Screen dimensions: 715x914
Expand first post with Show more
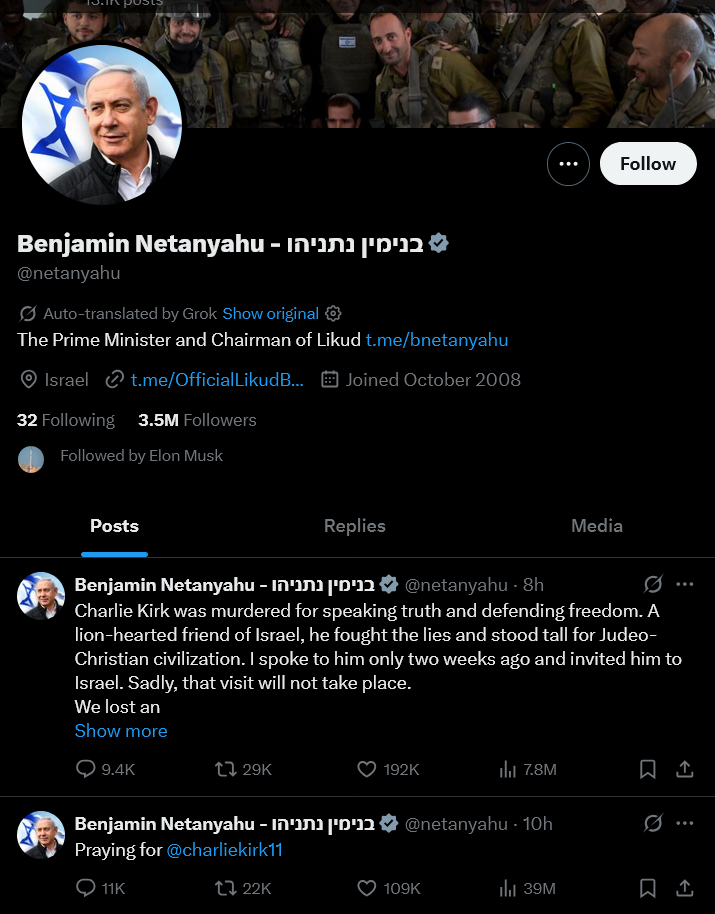121,731
